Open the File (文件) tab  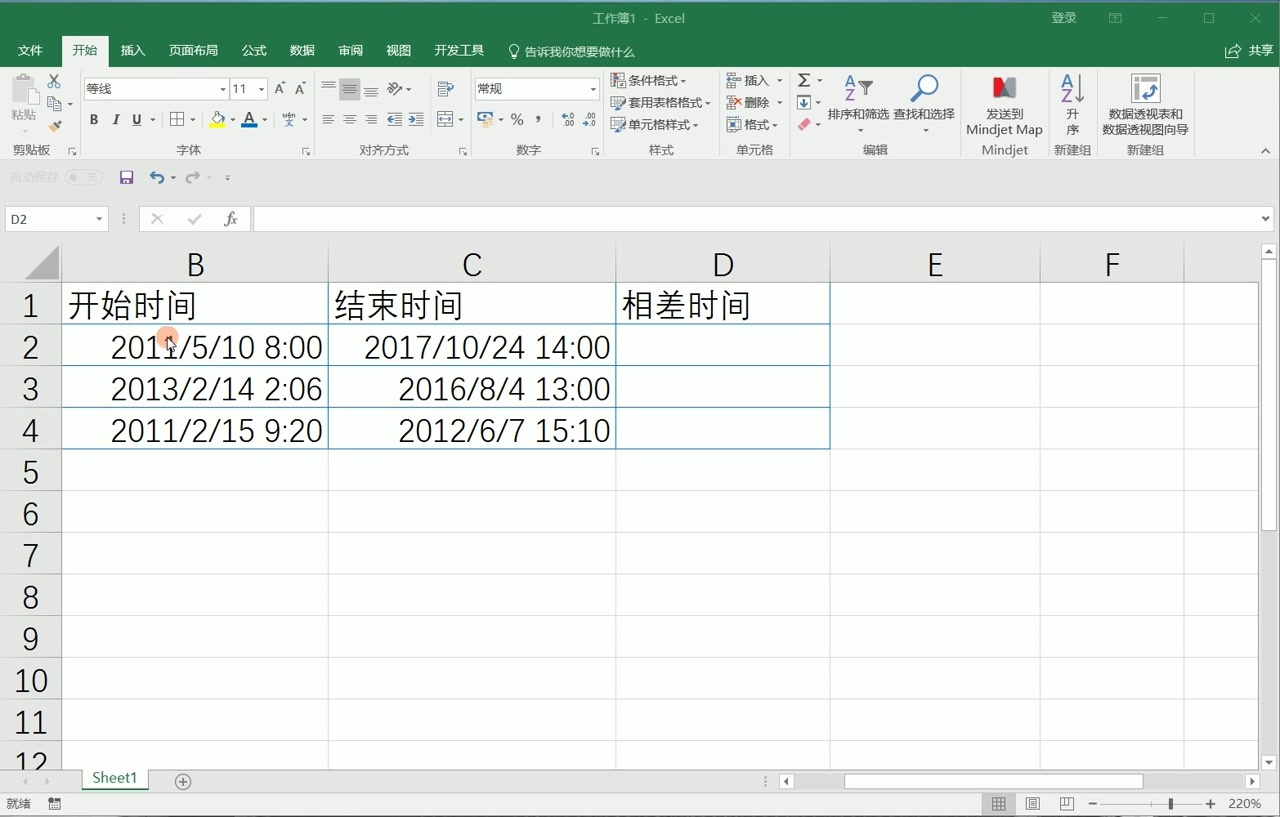[31, 51]
